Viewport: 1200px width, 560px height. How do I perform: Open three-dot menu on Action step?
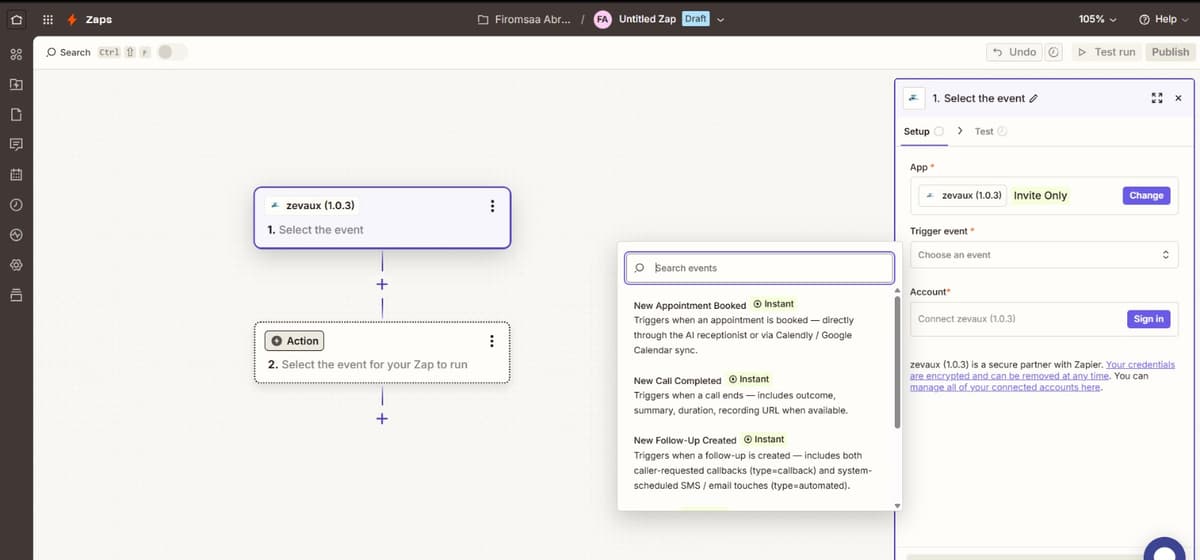pos(491,341)
